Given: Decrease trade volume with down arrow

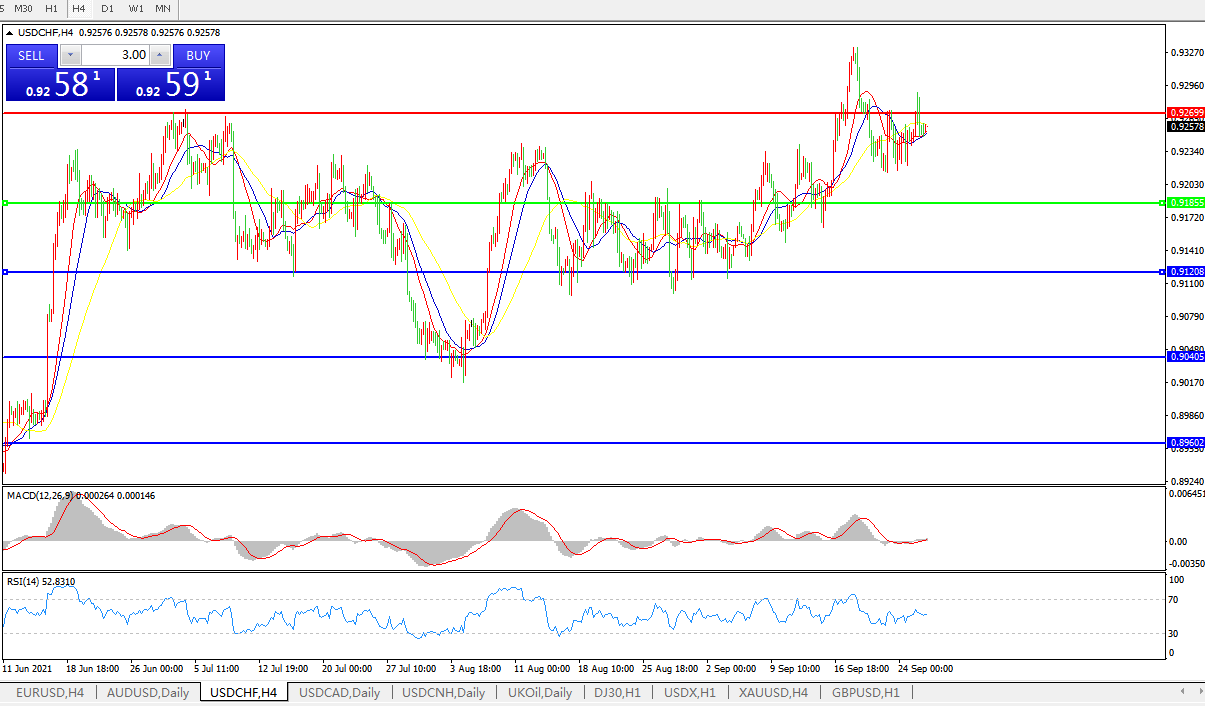Looking at the screenshot, I should point(70,56).
